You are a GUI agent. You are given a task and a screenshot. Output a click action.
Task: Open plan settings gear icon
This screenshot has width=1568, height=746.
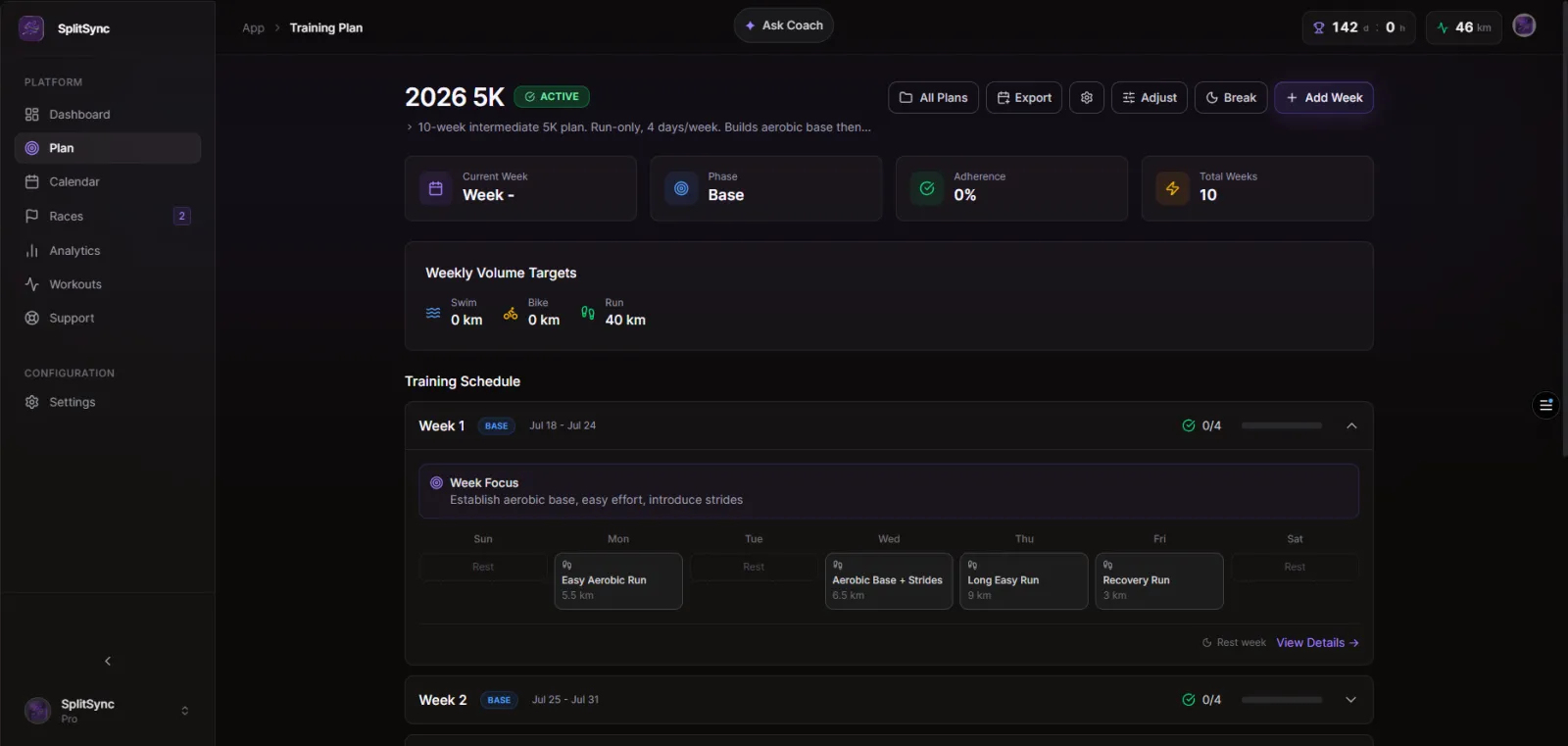tap(1087, 98)
